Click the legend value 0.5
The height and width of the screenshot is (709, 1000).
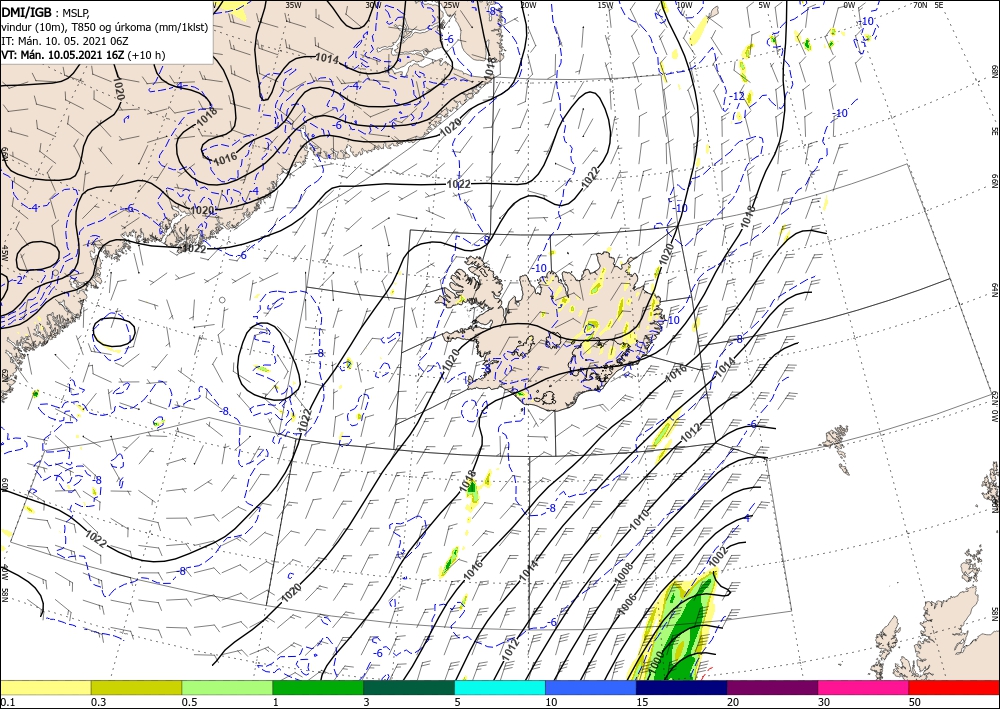[x=189, y=702]
